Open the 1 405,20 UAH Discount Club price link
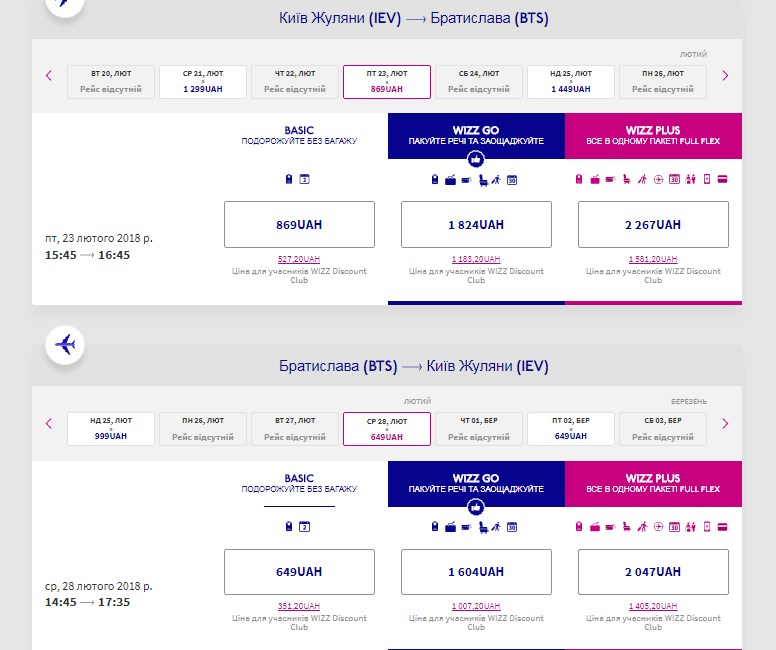This screenshot has height=650, width=776. click(x=653, y=606)
